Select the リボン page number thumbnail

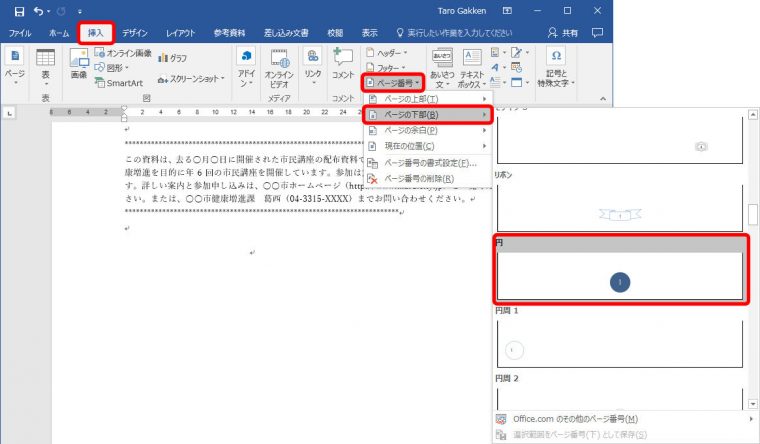tap(620, 208)
